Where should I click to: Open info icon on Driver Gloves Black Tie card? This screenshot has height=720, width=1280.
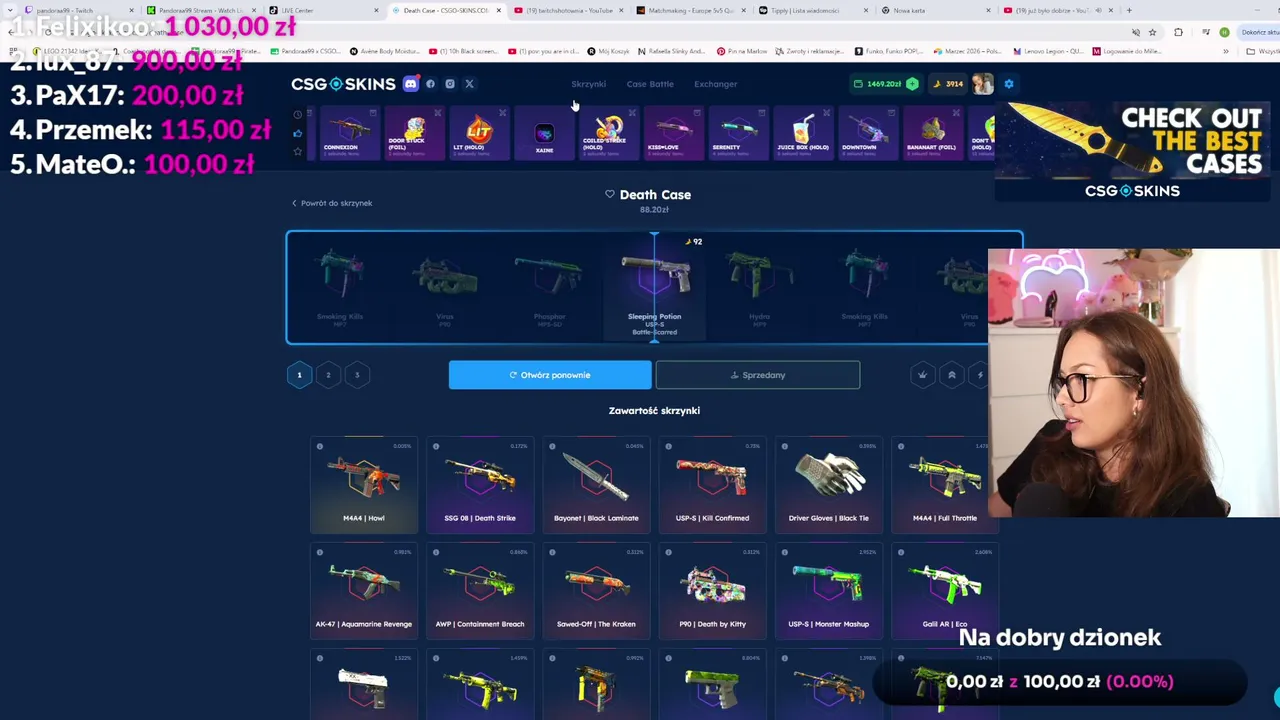pos(784,446)
